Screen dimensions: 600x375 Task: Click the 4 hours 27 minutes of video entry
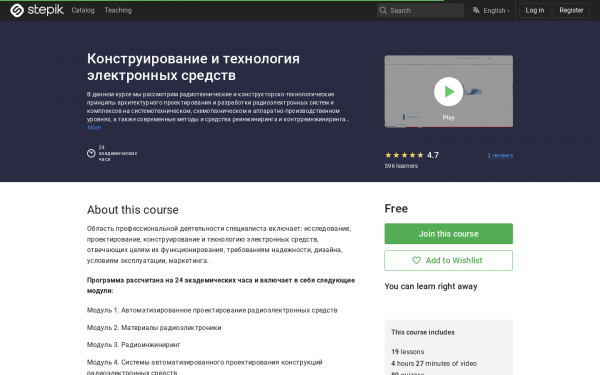pos(434,363)
